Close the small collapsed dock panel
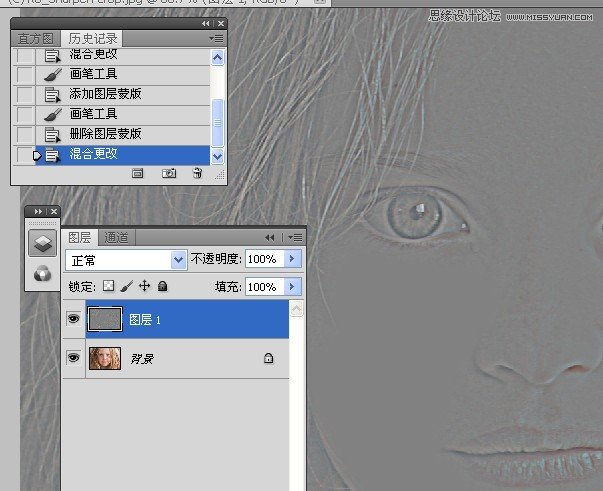The width and height of the screenshot is (603, 491). [54, 211]
